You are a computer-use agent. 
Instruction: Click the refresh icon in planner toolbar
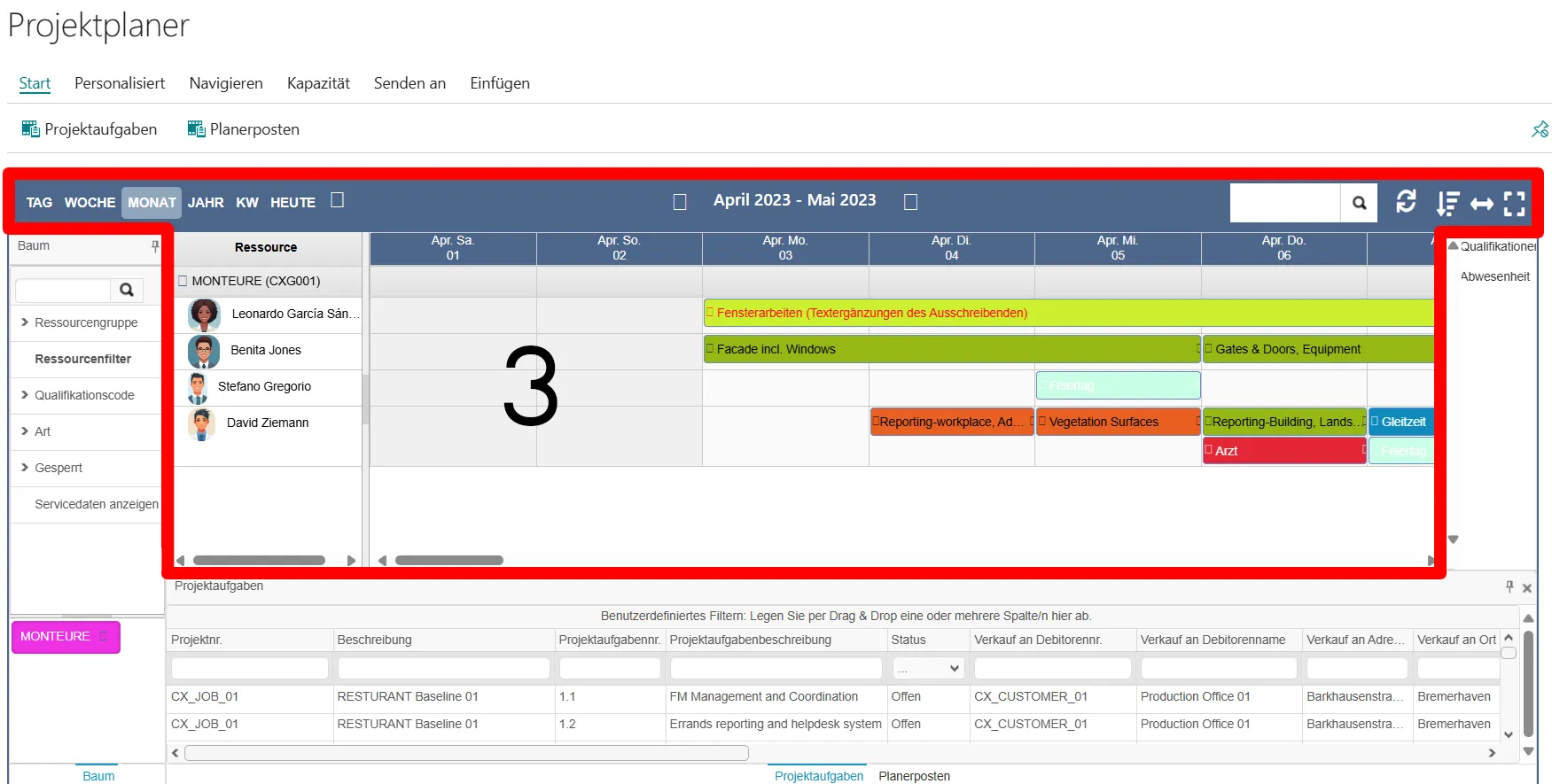(1406, 202)
